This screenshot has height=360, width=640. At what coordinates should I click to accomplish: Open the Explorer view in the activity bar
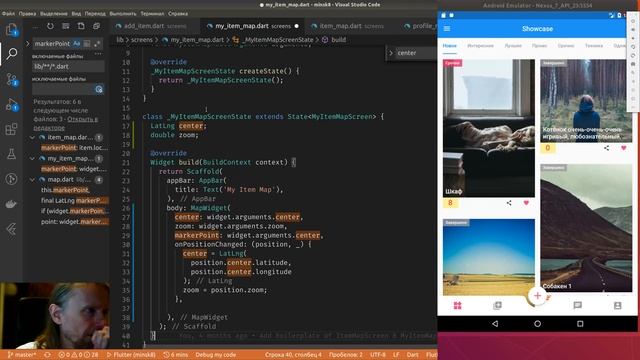(11, 29)
